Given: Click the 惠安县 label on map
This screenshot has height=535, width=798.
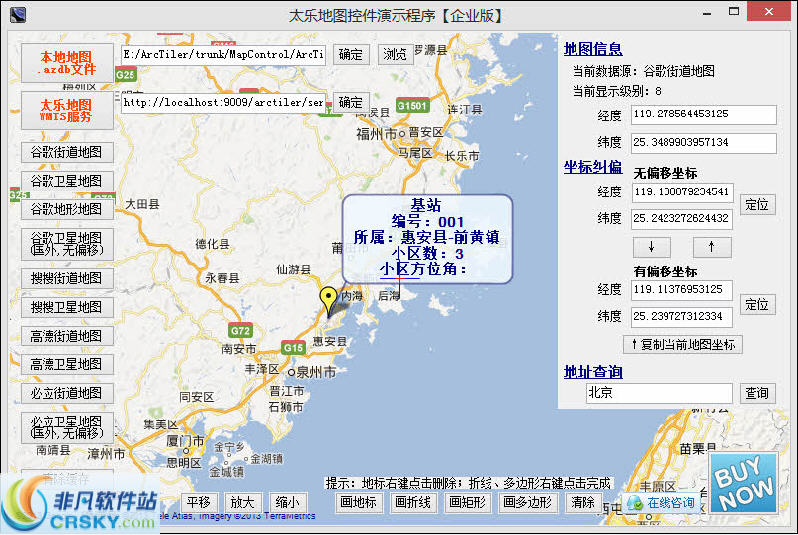Looking at the screenshot, I should pyautogui.click(x=329, y=342).
